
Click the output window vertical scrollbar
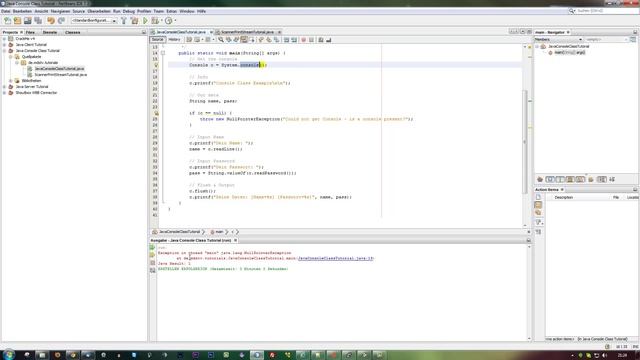pos(529,293)
